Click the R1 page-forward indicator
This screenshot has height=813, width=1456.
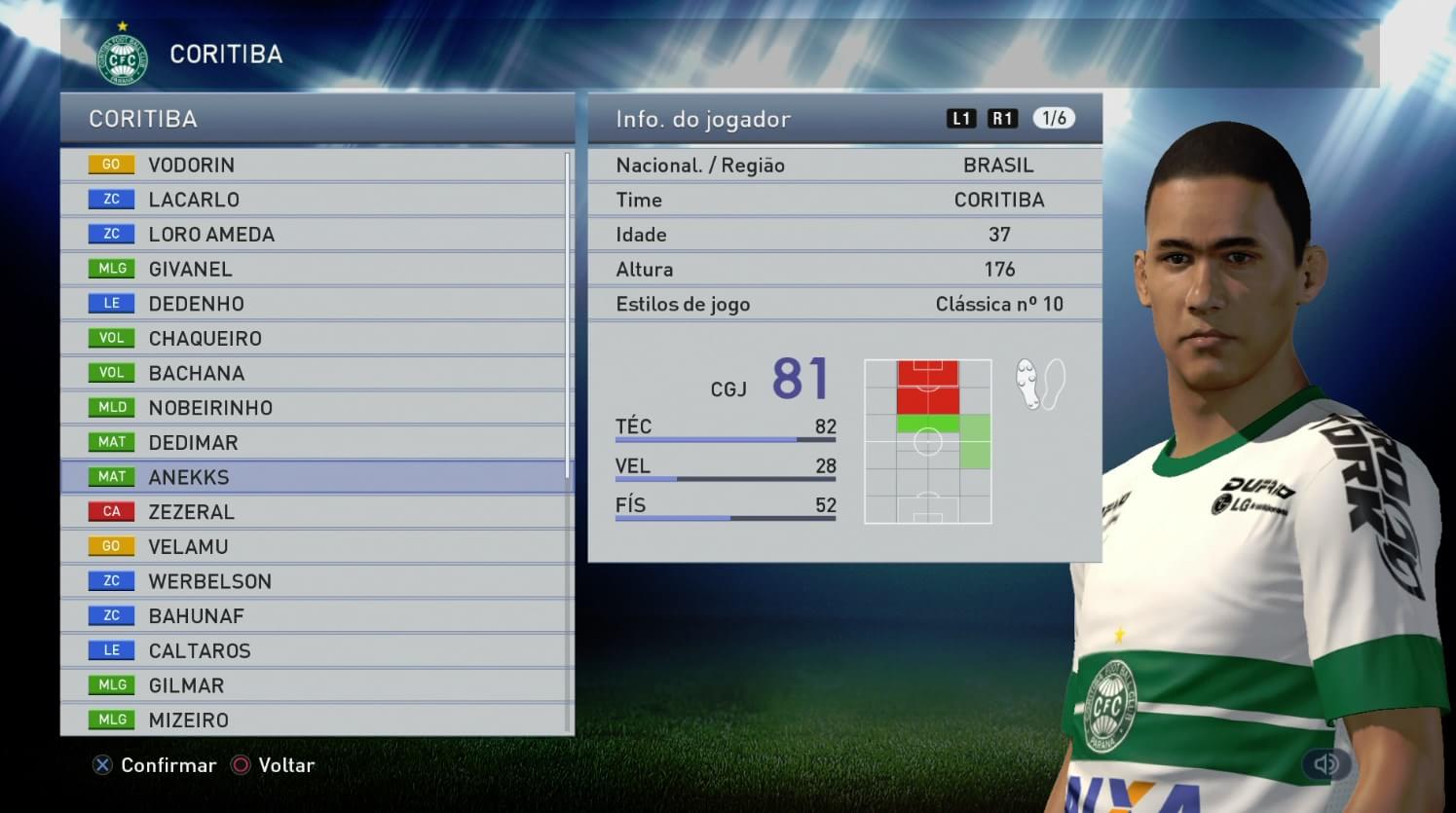click(1002, 119)
